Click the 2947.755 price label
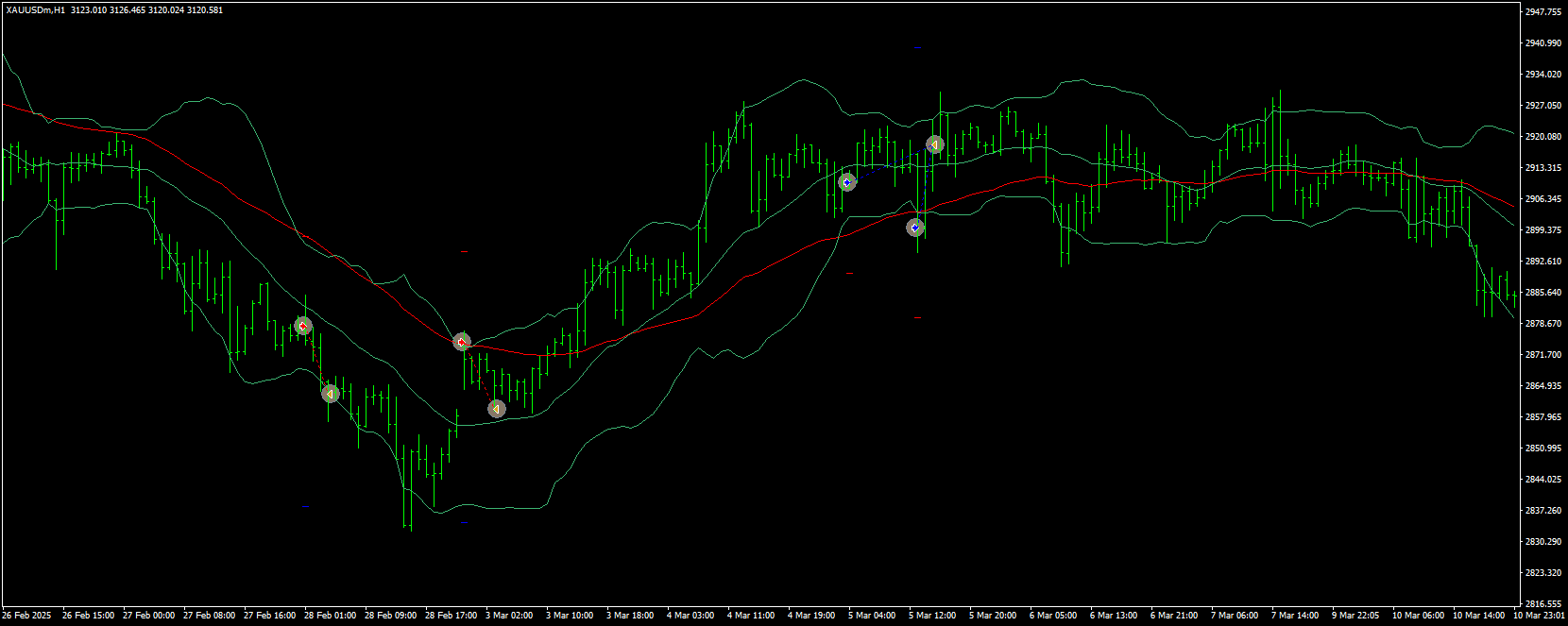Viewport: 1568px width, 626px height. point(1542,12)
